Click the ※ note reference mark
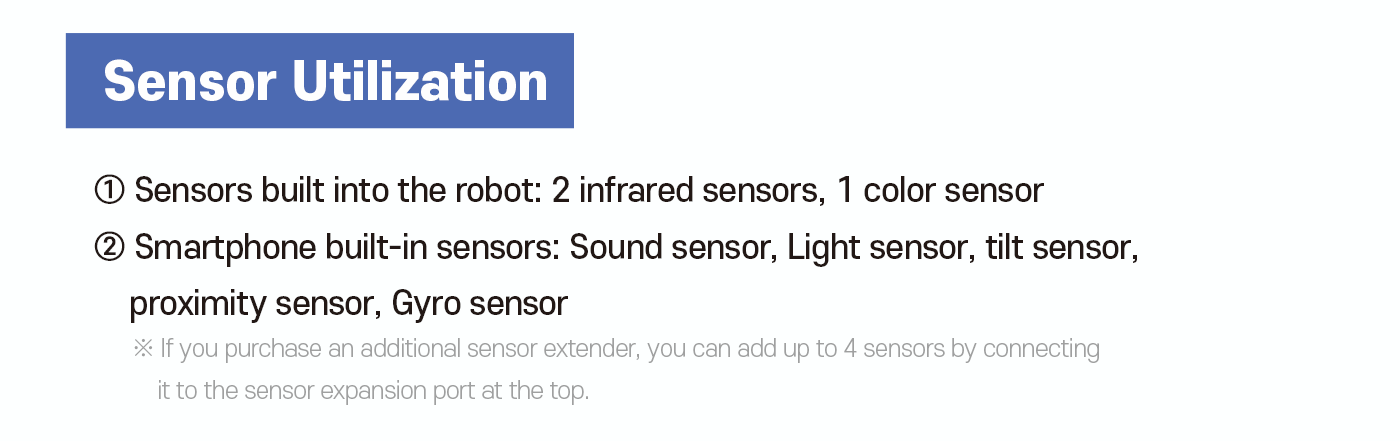Image resolution: width=1400 pixels, height=441 pixels. [142, 349]
